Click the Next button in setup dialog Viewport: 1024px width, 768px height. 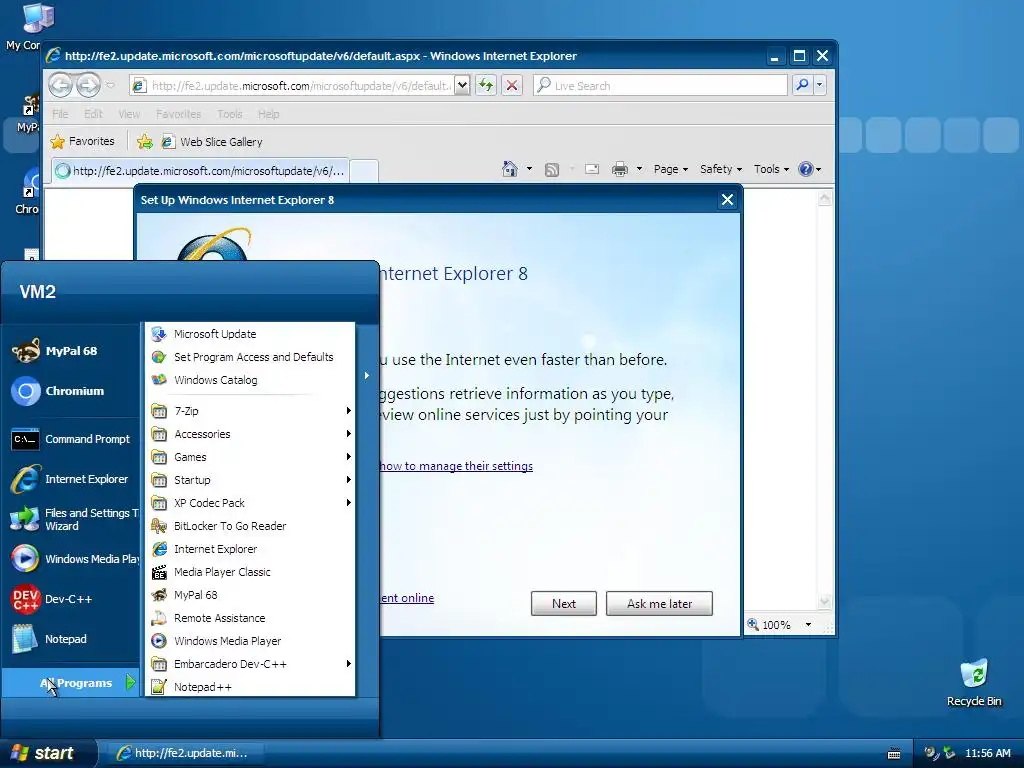coord(564,603)
